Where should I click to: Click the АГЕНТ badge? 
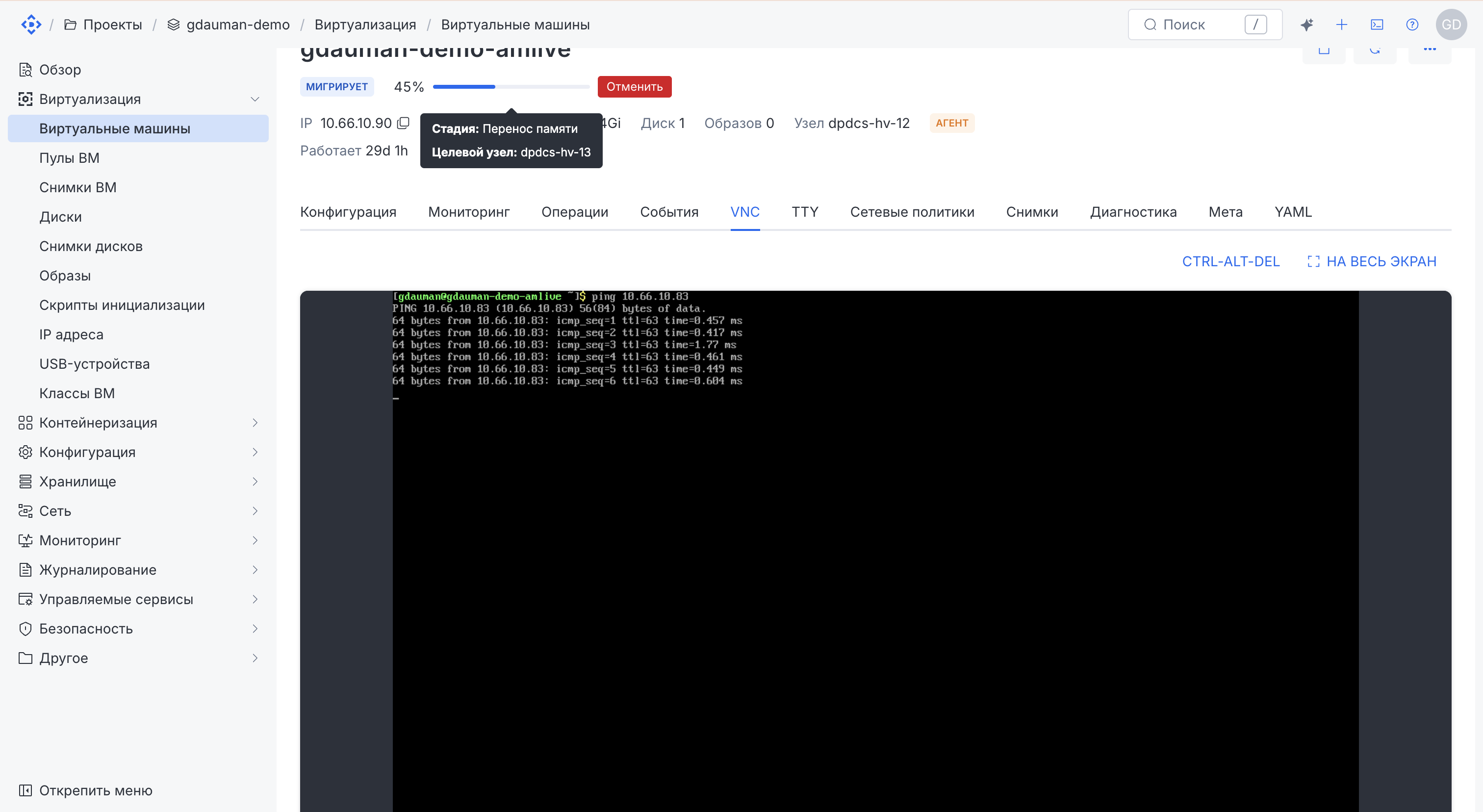point(951,123)
